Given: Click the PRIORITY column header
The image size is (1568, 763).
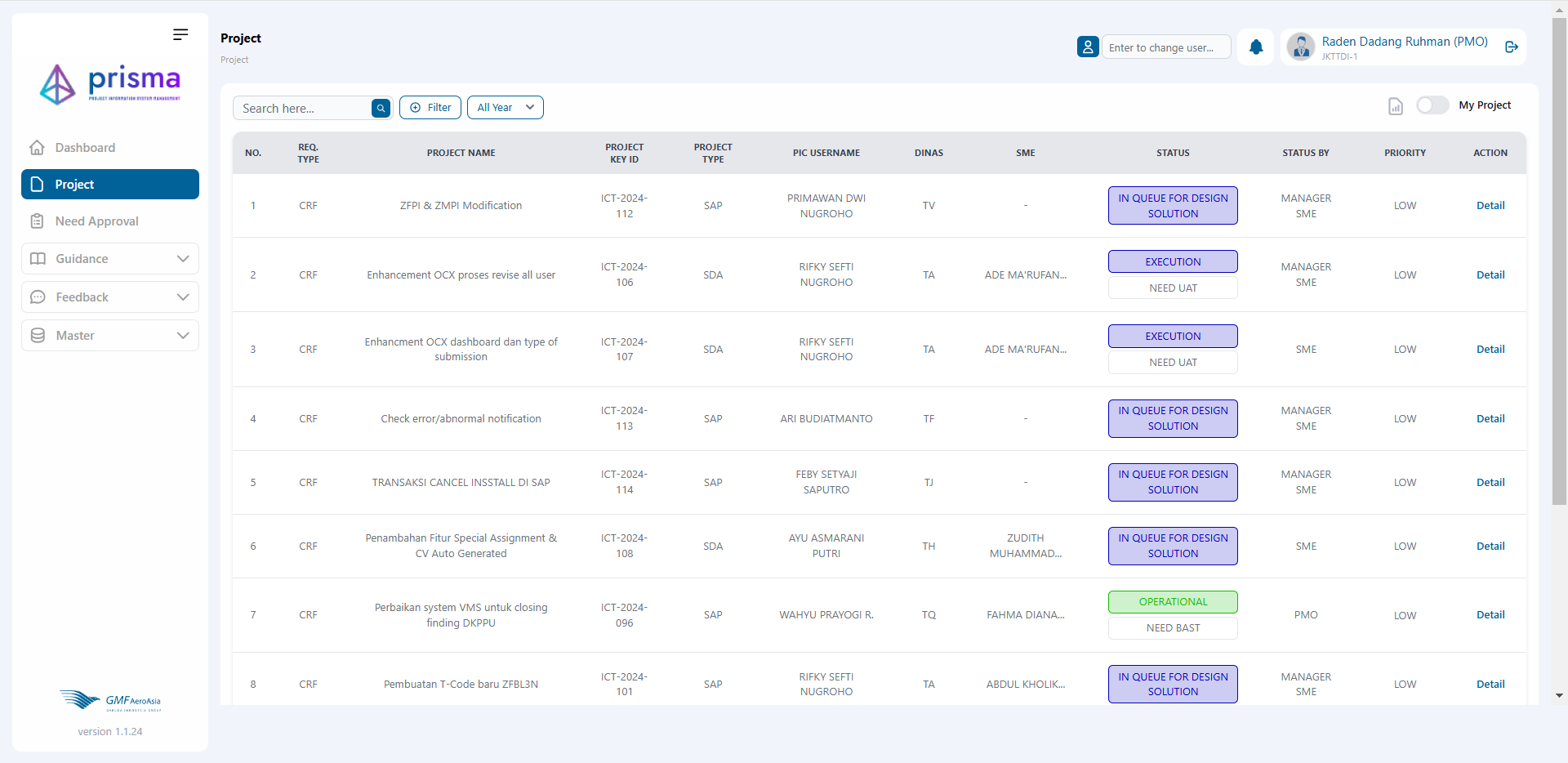Looking at the screenshot, I should click(1405, 153).
